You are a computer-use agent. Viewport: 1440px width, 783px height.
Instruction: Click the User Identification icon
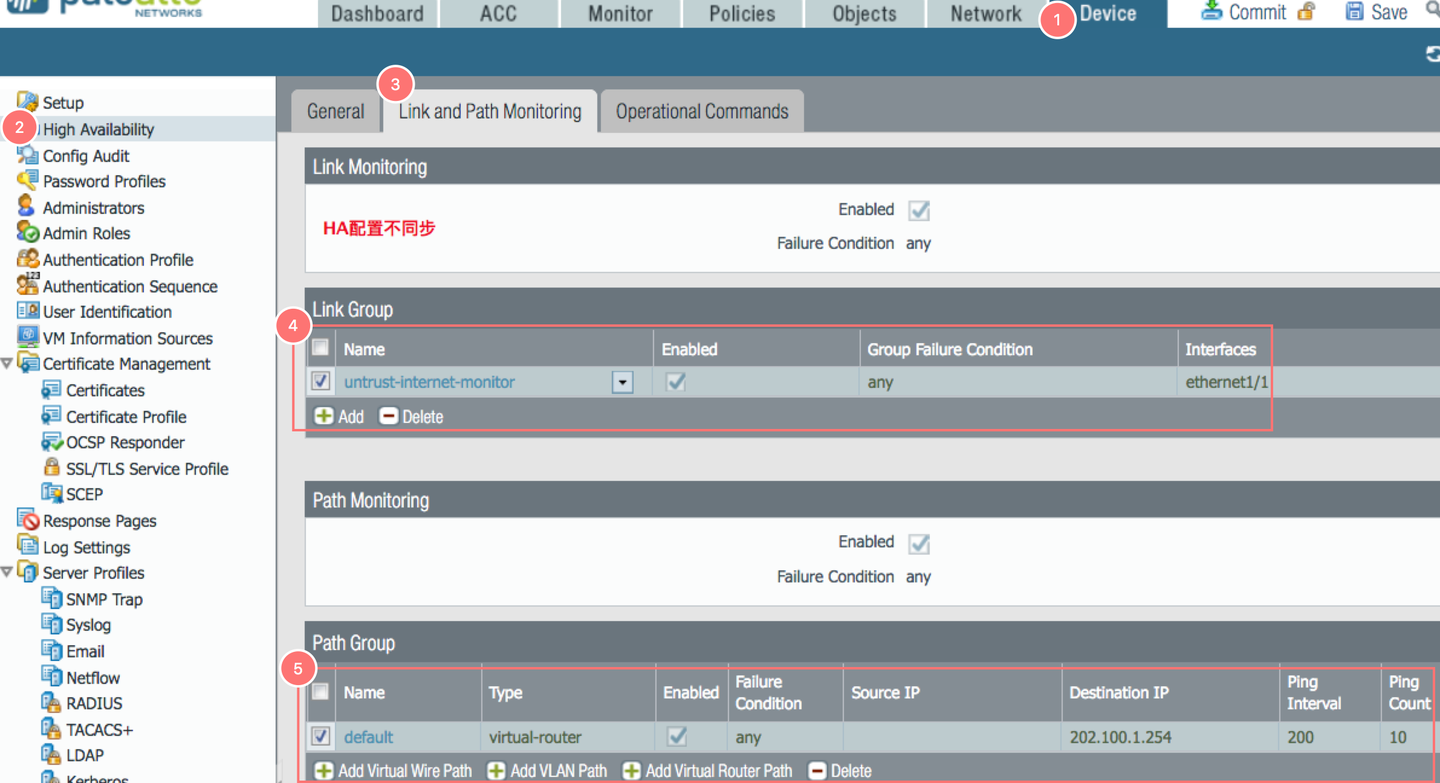(28, 311)
